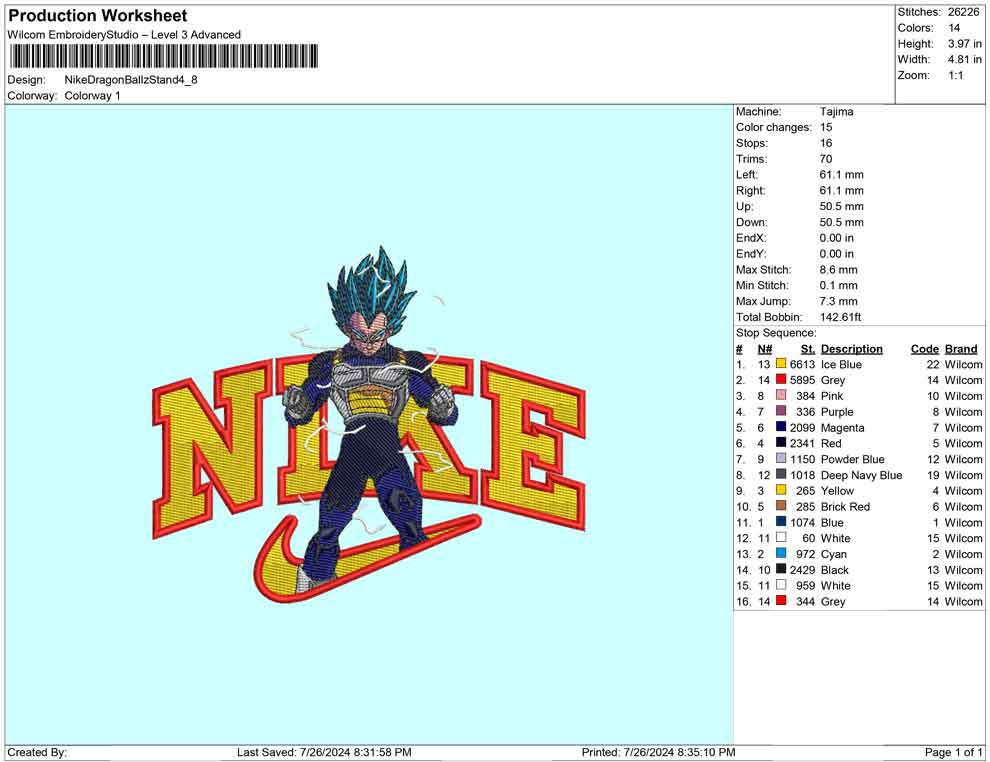Select 'Wilcom EmbroideryStudio – Level 3 Advanced' text
This screenshot has height=762, width=990.
click(124, 35)
